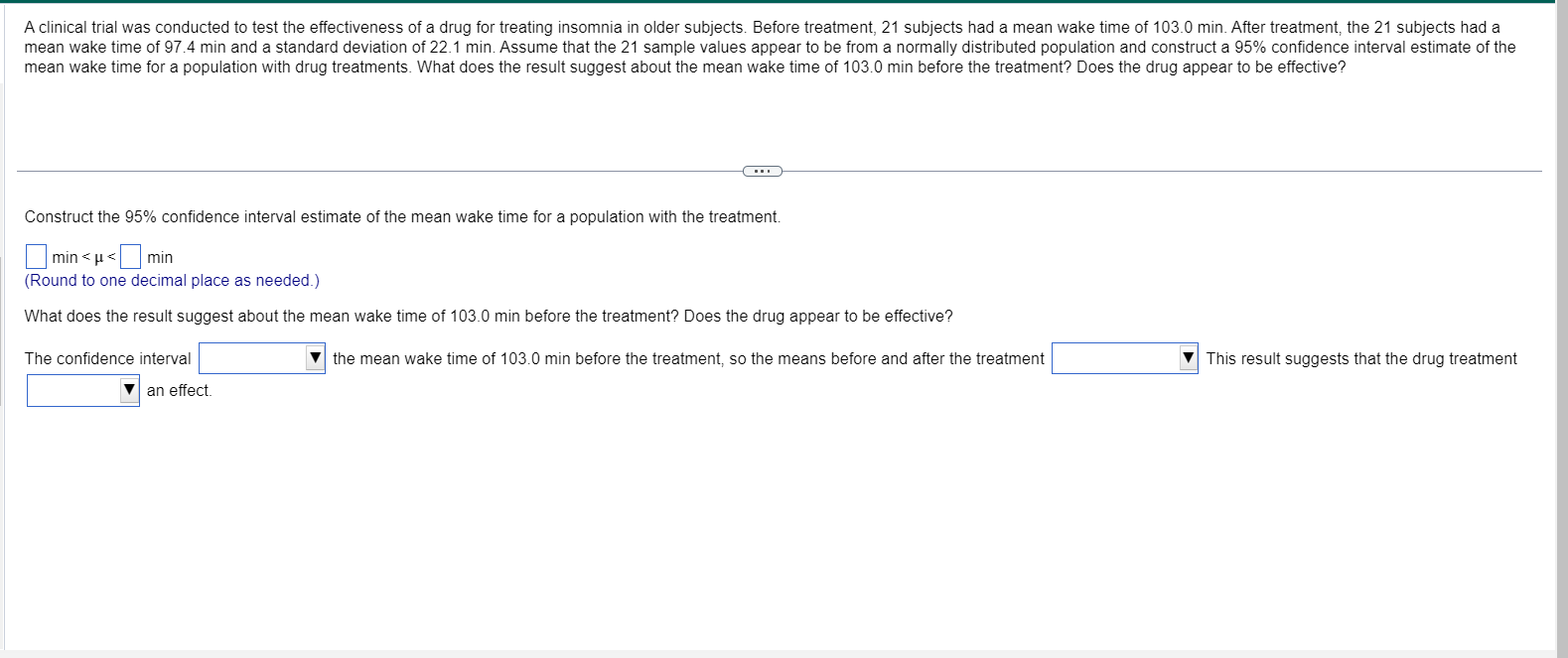Click the dropdown arrow near 'an effect'

pyautogui.click(x=128, y=390)
